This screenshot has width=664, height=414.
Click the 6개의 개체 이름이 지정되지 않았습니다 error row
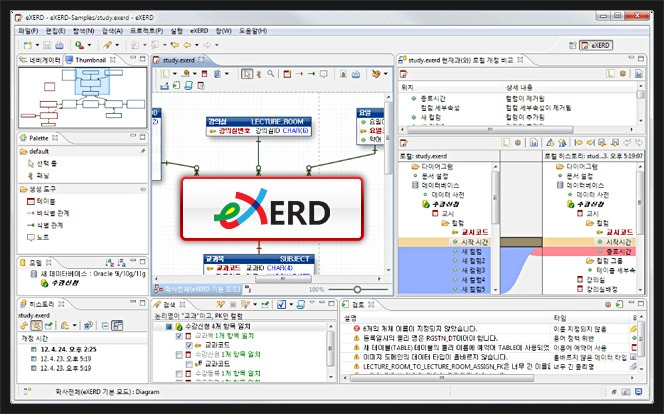(x=420, y=328)
